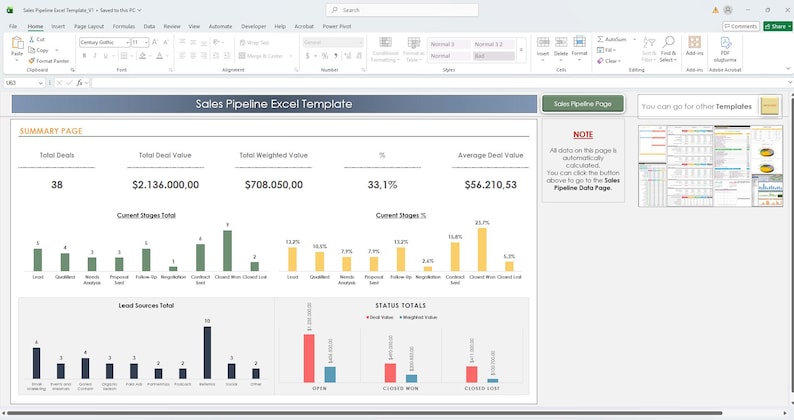Click the Paste clipboard icon
Screen dimensions: 794x420
pos(17,43)
